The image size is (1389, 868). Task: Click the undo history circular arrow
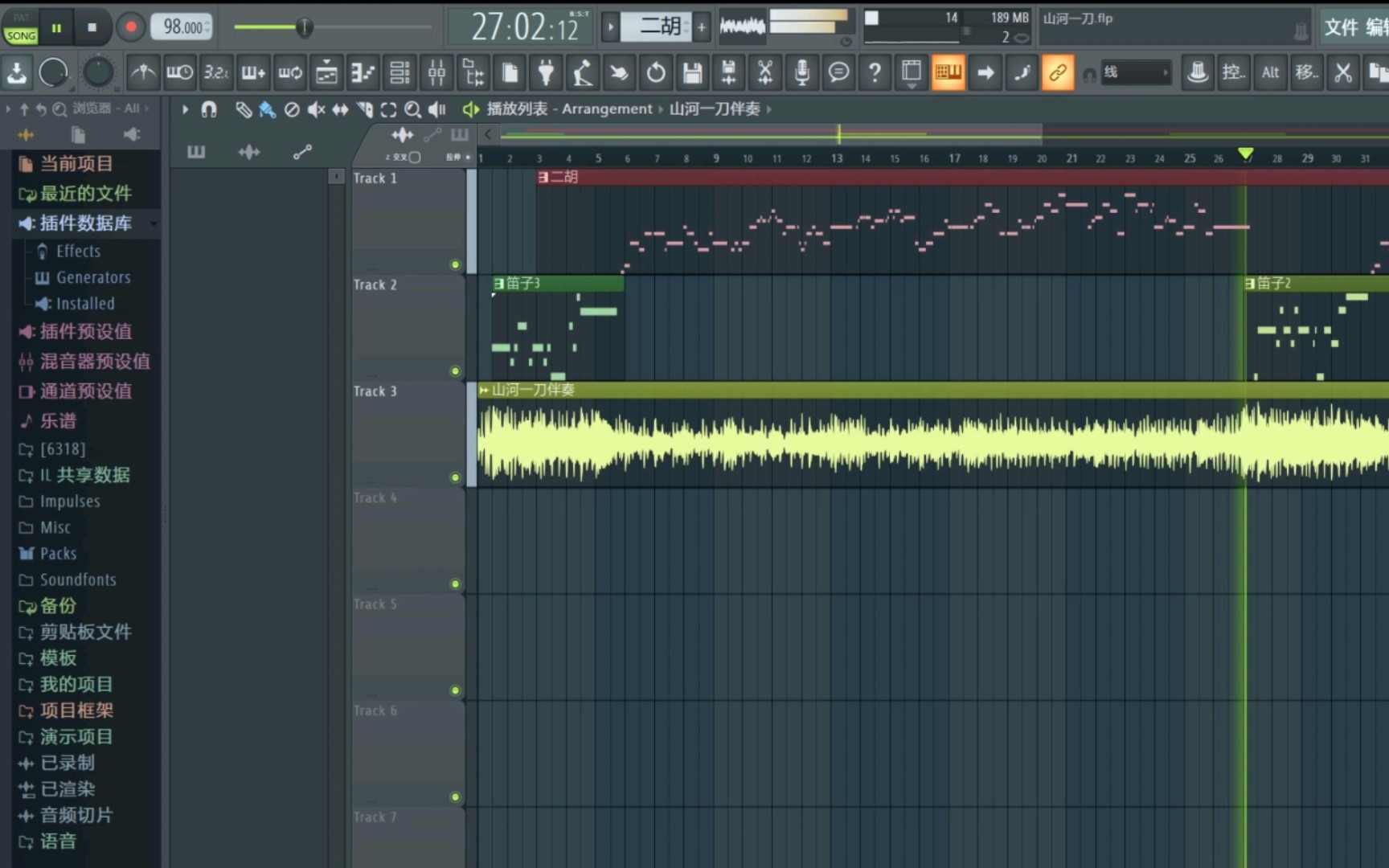tap(656, 73)
